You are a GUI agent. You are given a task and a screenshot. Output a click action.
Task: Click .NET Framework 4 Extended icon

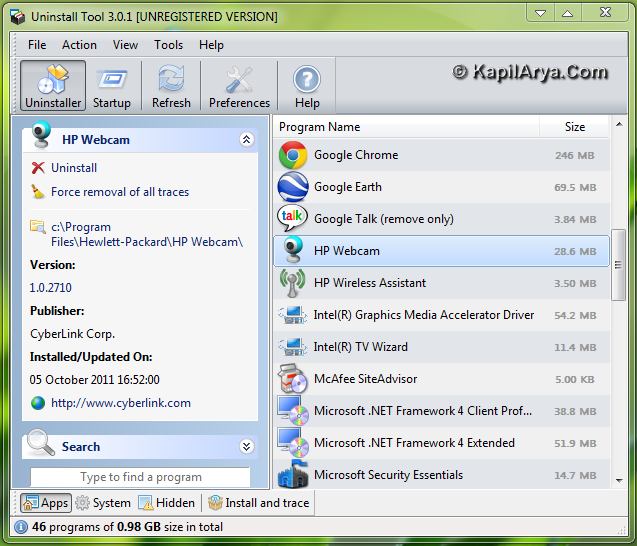click(293, 442)
